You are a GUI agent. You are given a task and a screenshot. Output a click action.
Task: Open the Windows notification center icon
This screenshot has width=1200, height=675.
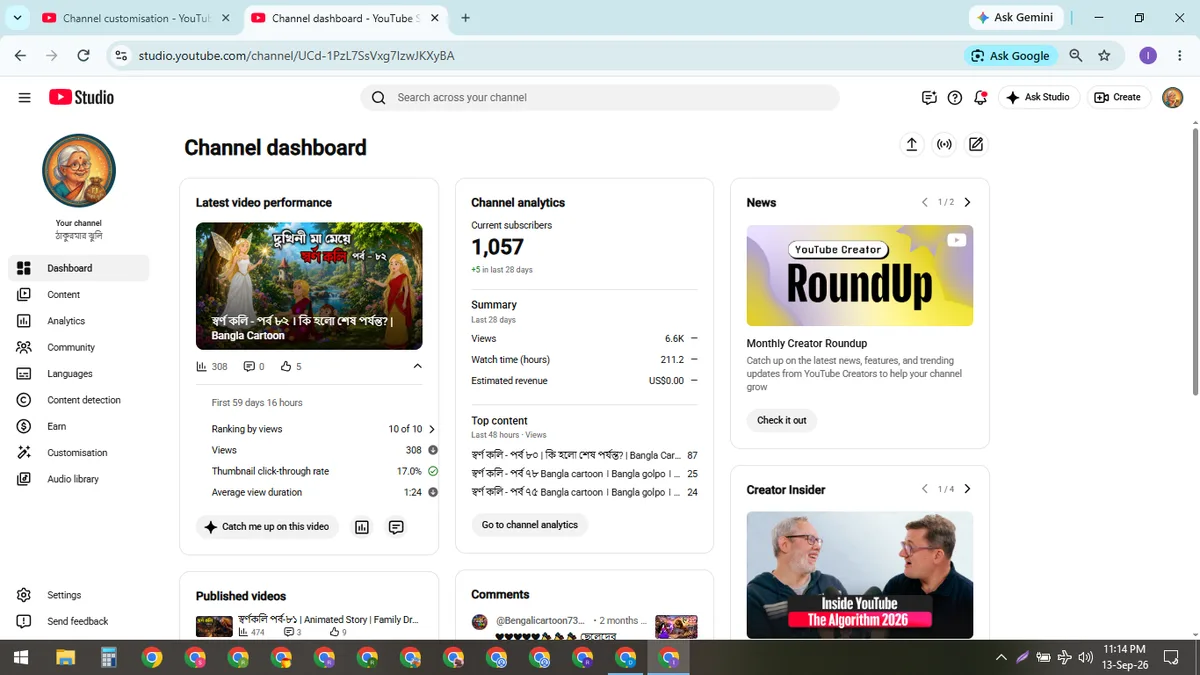[x=1172, y=657]
